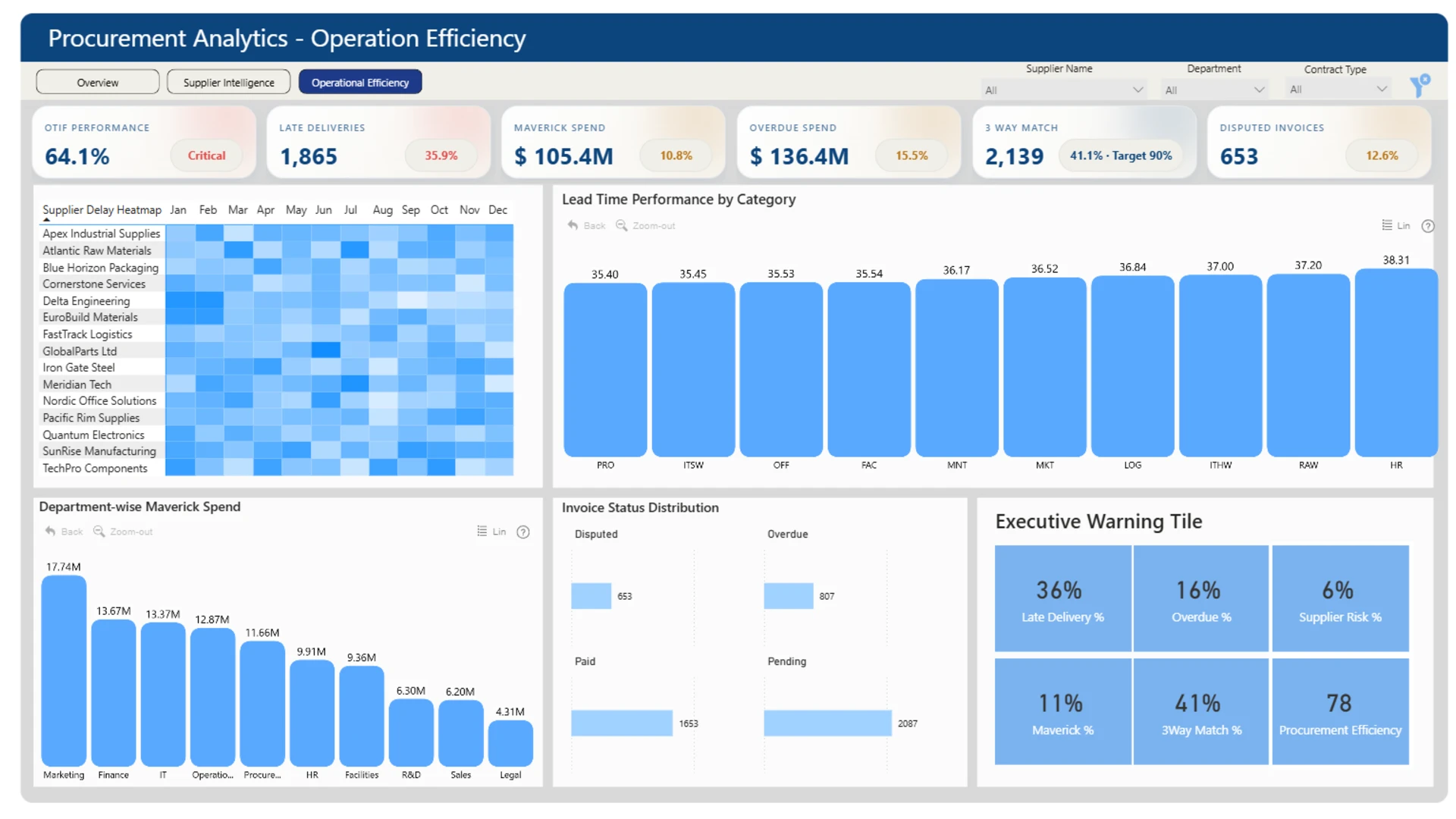Switch to the Supplier Intelligence tab
1456x819 pixels.
coord(229,82)
